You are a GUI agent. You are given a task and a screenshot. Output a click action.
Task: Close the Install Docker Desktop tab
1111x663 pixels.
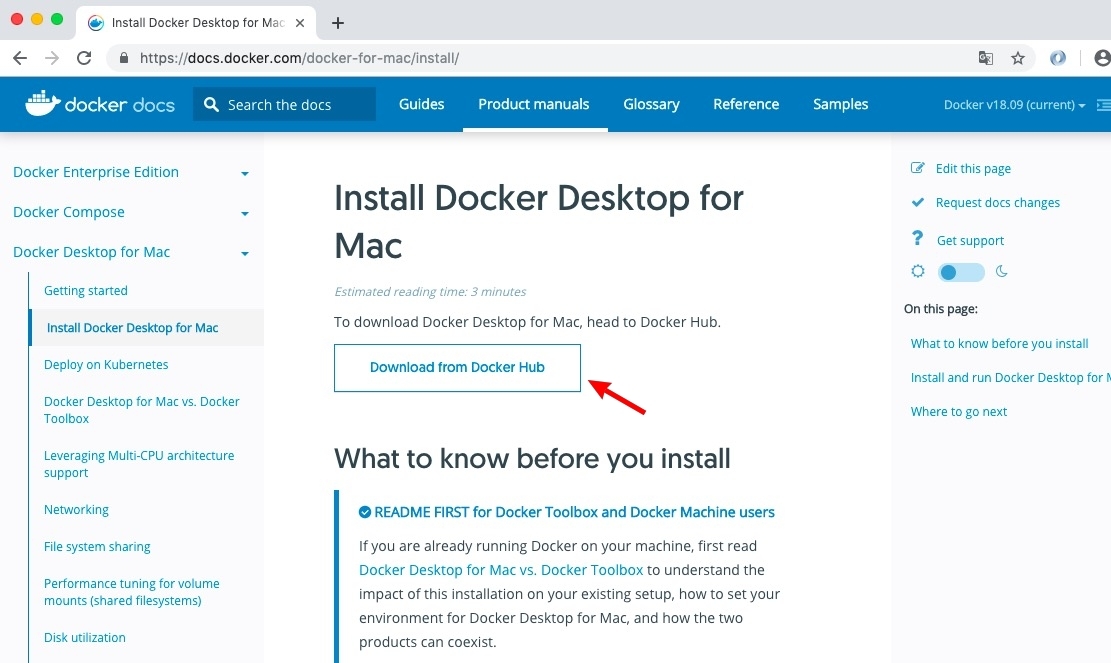[300, 23]
